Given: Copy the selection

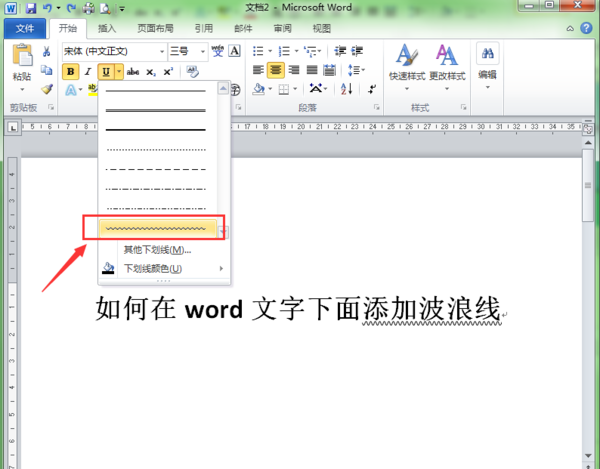Looking at the screenshot, I should 46,70.
